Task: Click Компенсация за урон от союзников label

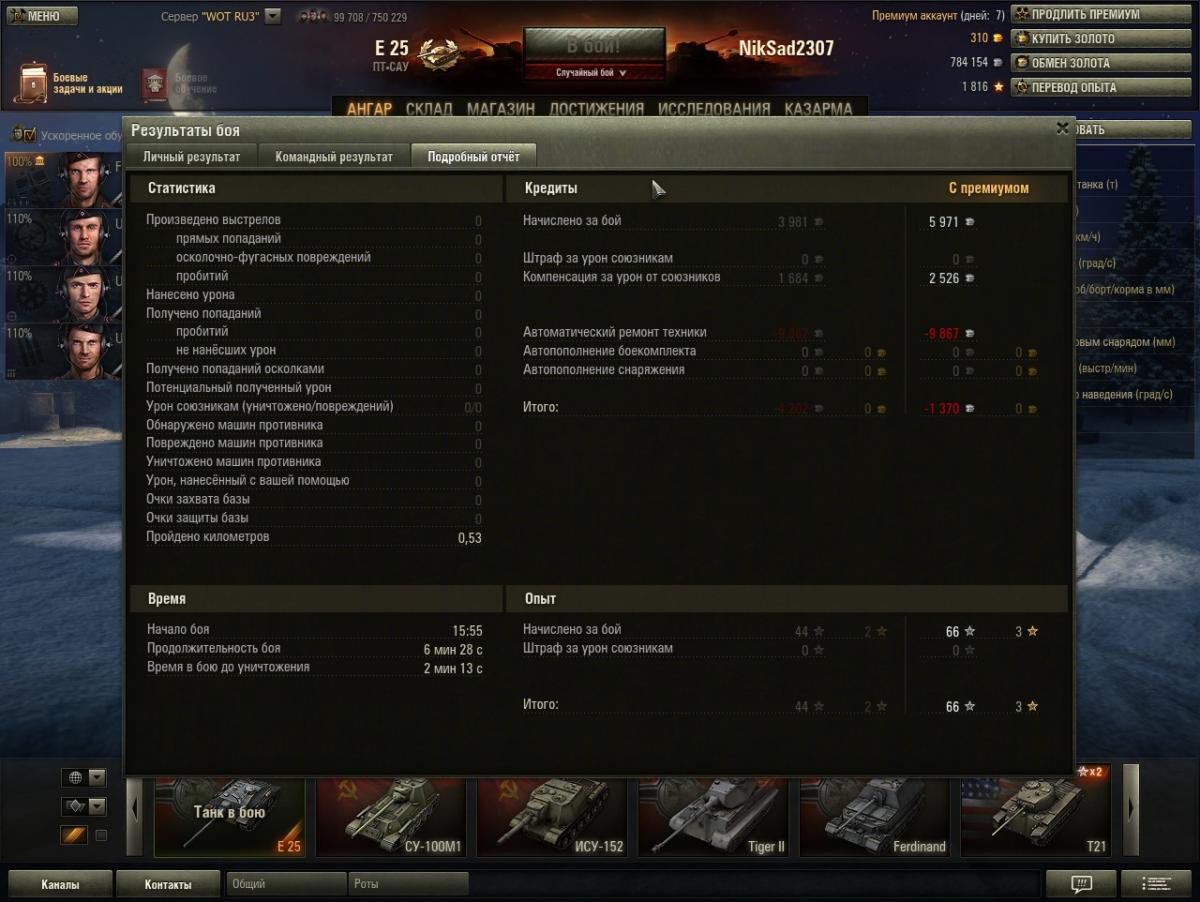Action: 621,277
